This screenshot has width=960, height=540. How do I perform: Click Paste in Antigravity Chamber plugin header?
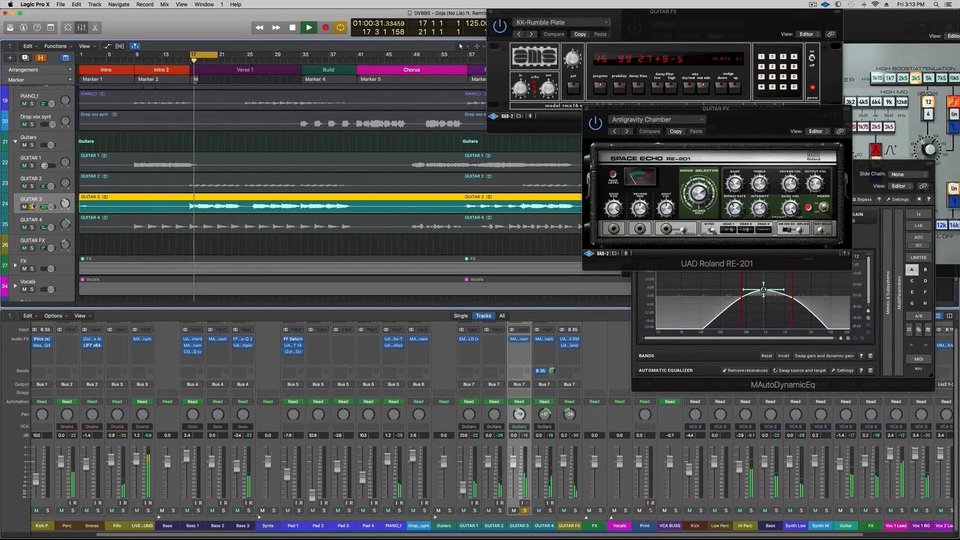[696, 131]
